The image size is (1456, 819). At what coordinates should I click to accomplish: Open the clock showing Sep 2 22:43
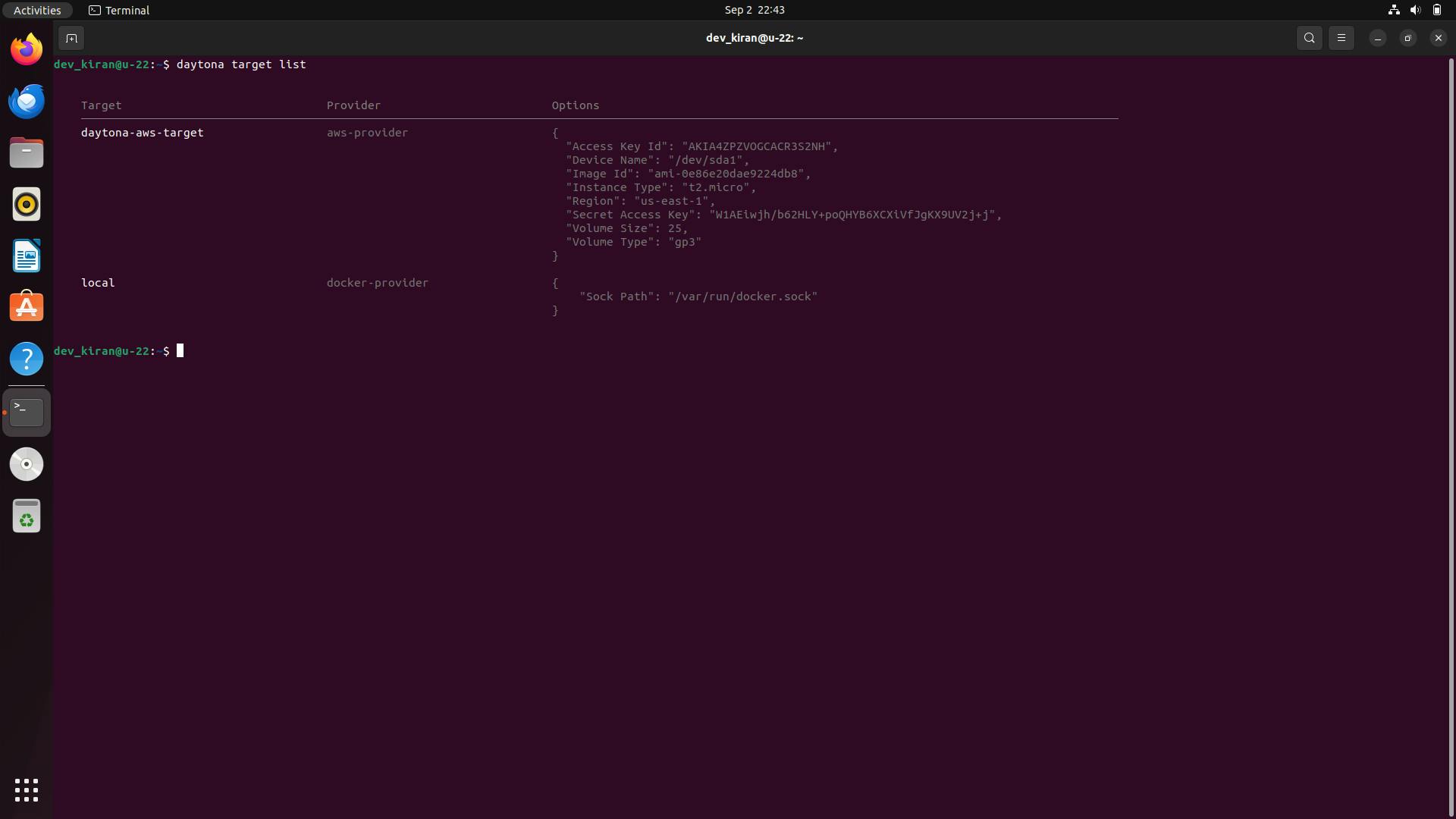tap(755, 10)
